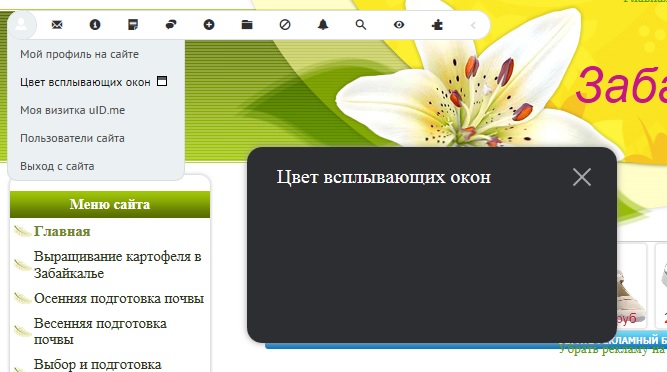Viewport: 667px width, 372px height.
Task: Open the puzzle piece modules icon
Action: [x=437, y=25]
